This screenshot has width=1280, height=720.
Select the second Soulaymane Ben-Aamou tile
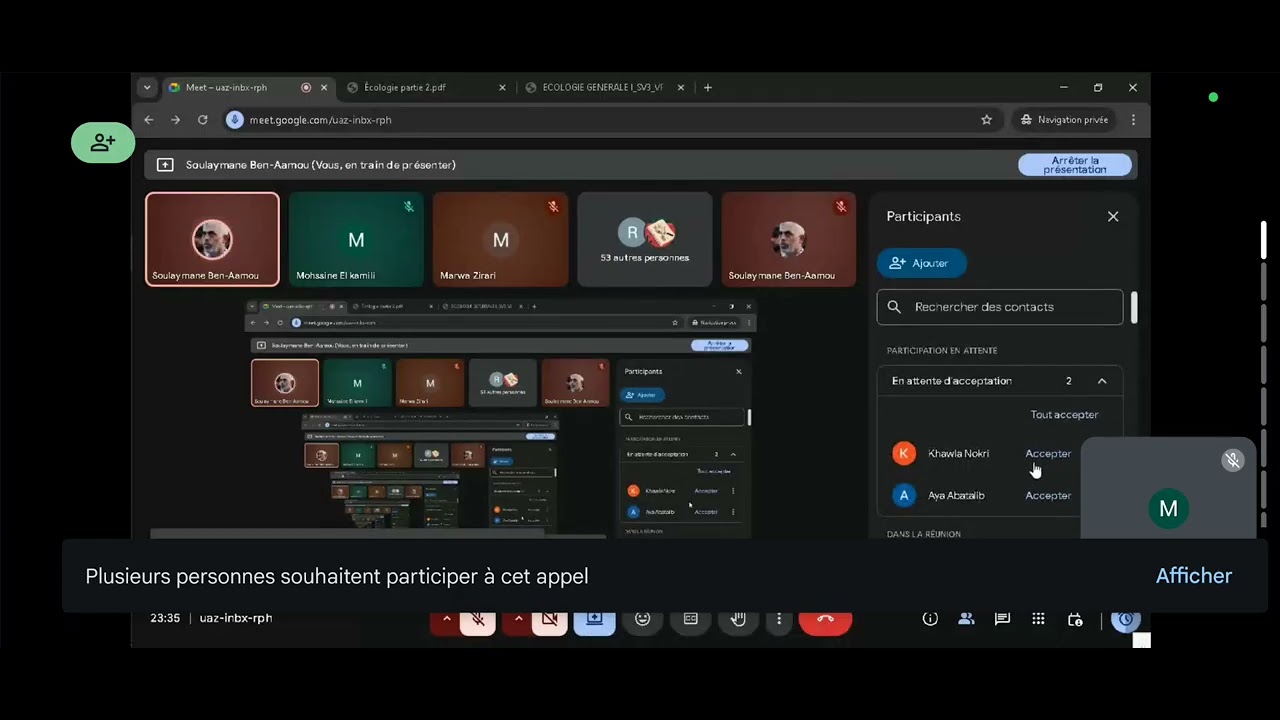coord(788,239)
